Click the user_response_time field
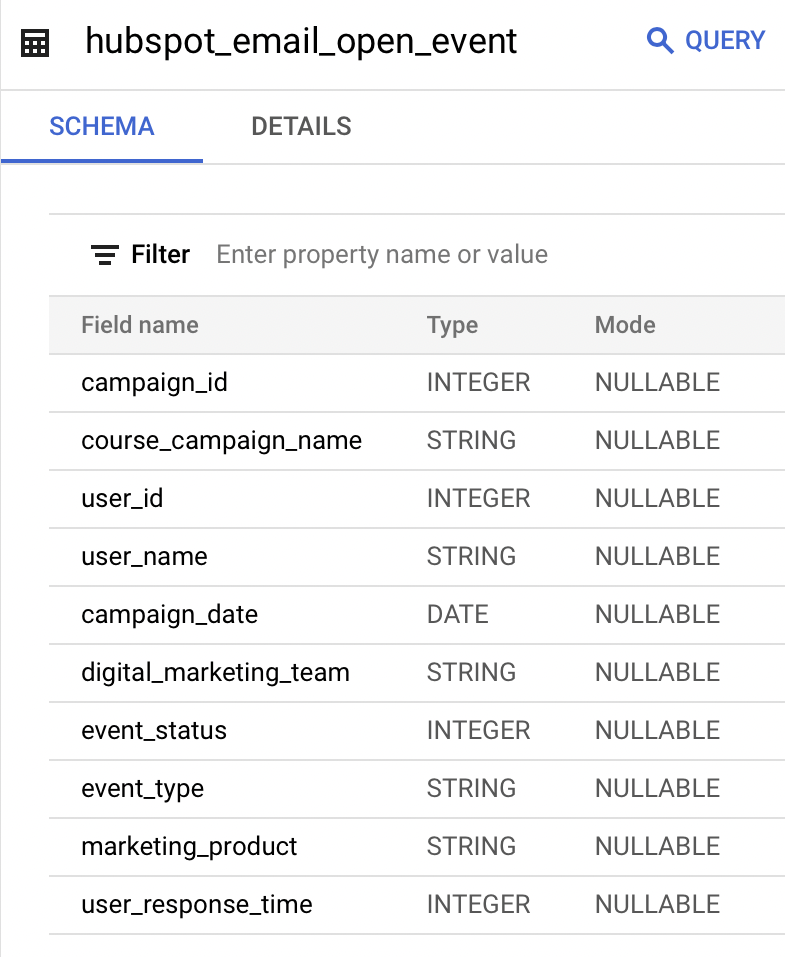 196,905
